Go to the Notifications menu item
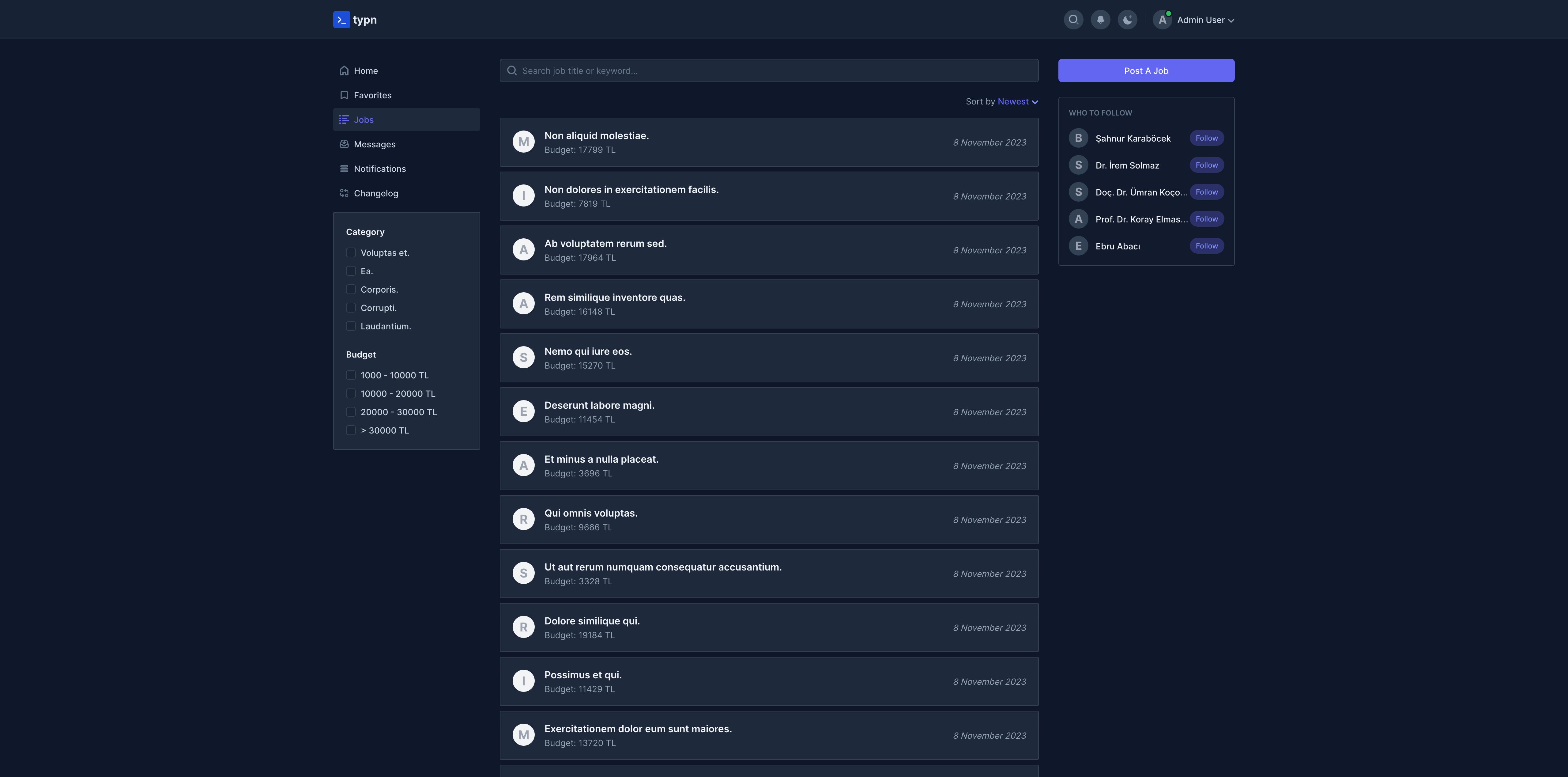 pos(379,169)
